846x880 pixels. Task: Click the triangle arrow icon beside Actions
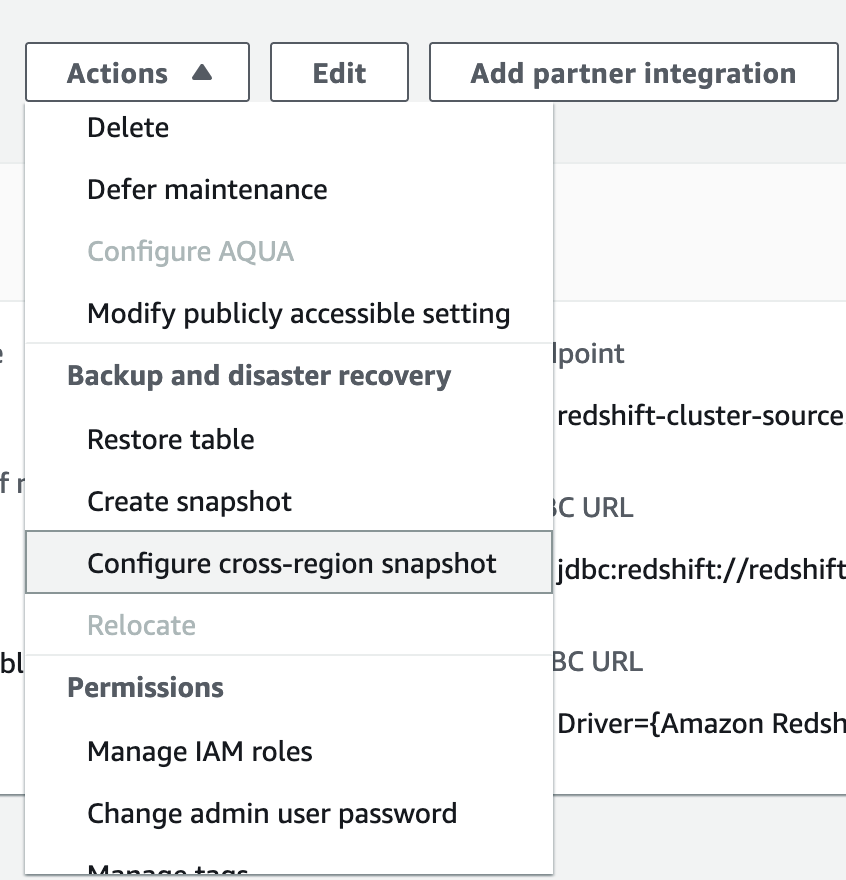201,73
